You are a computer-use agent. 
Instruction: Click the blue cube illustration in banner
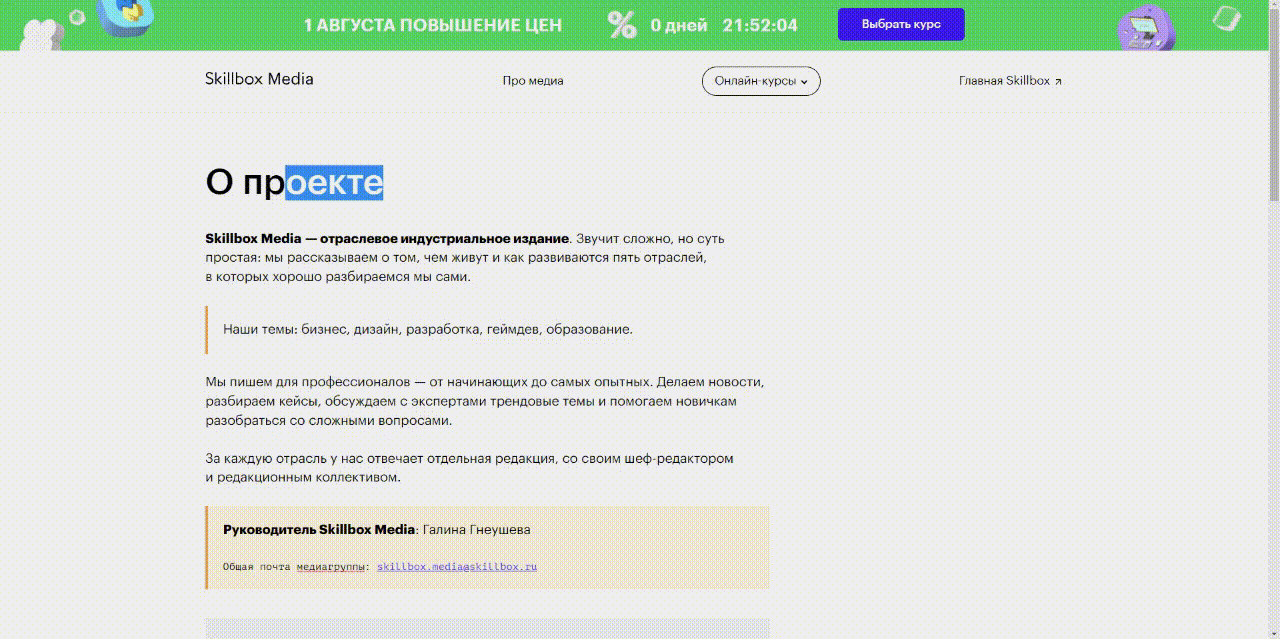tap(125, 17)
